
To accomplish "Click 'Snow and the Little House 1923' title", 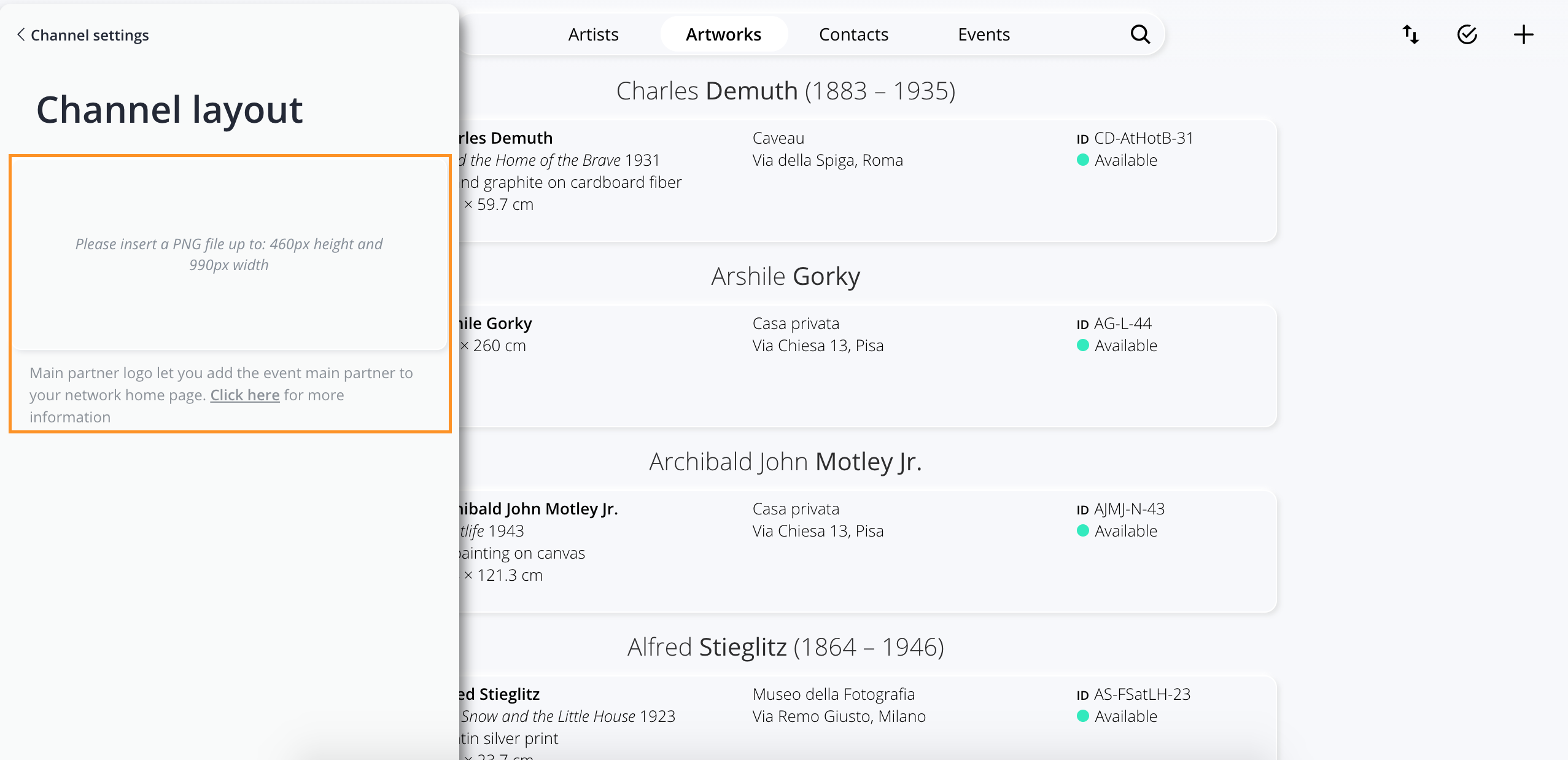I will tap(568, 716).
